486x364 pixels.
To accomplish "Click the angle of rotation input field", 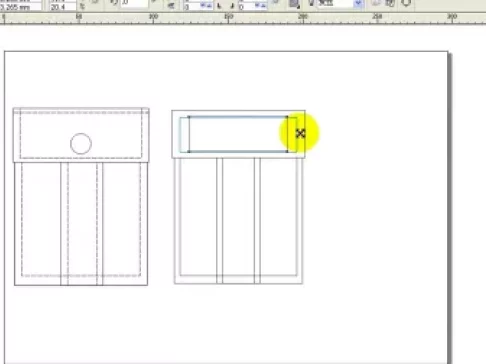I will point(134,4).
